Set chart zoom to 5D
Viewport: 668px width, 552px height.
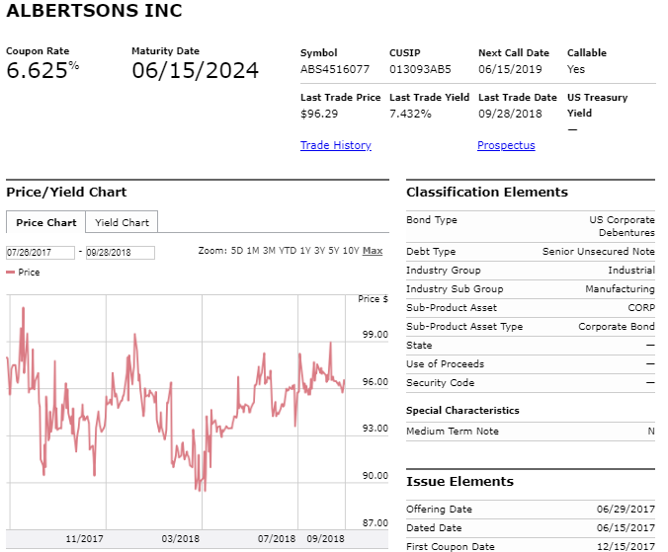(x=236, y=250)
